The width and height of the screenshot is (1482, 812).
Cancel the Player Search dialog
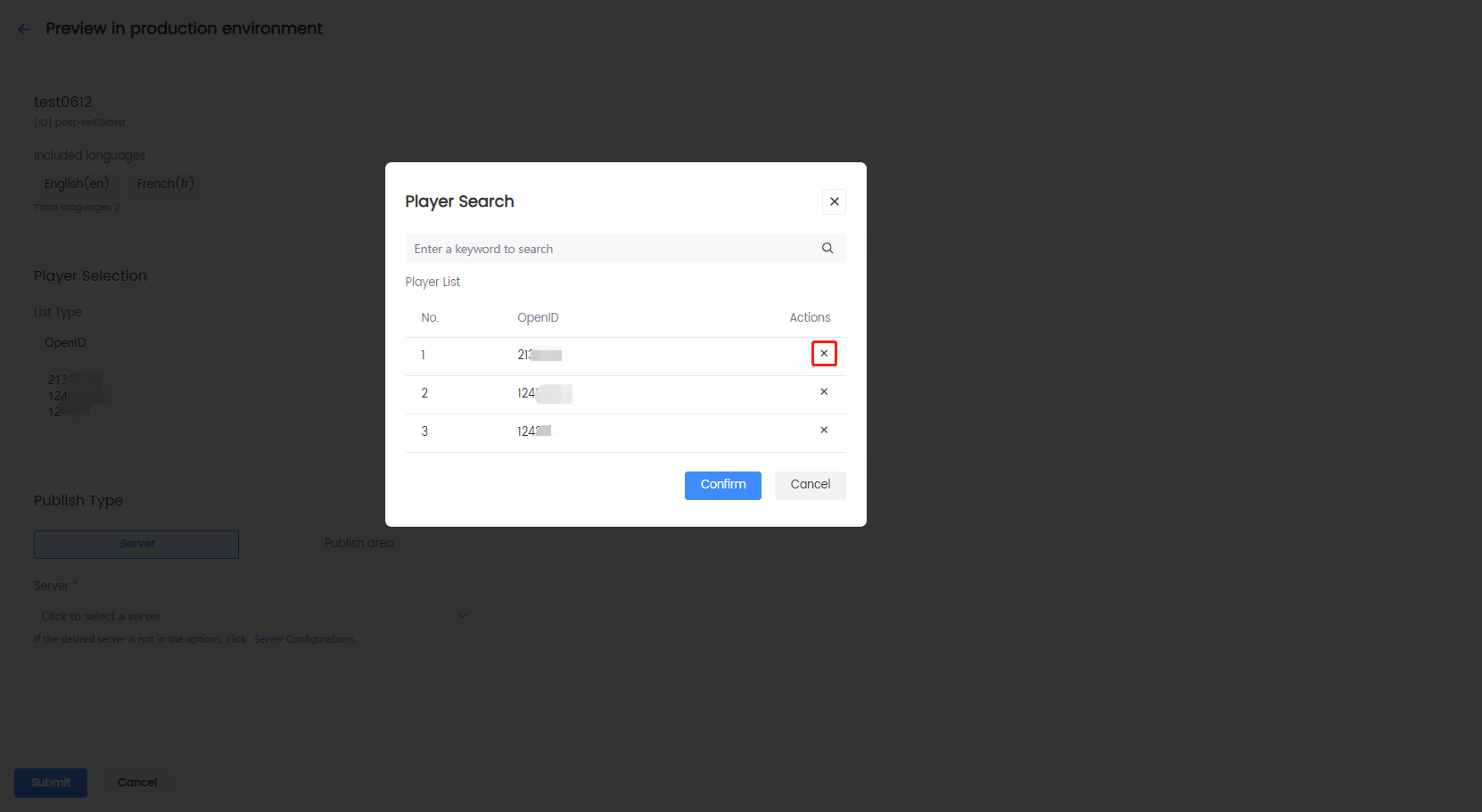pos(810,485)
